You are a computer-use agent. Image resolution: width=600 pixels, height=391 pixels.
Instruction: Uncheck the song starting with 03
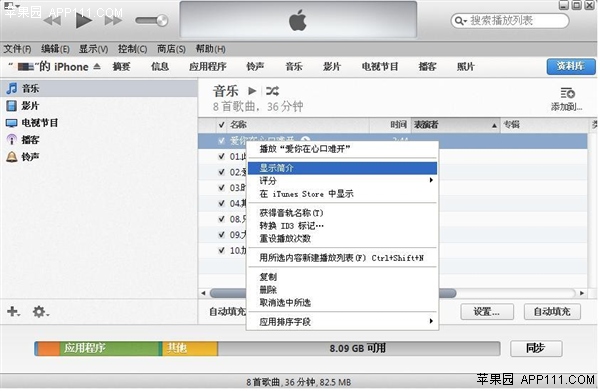[x=221, y=188]
